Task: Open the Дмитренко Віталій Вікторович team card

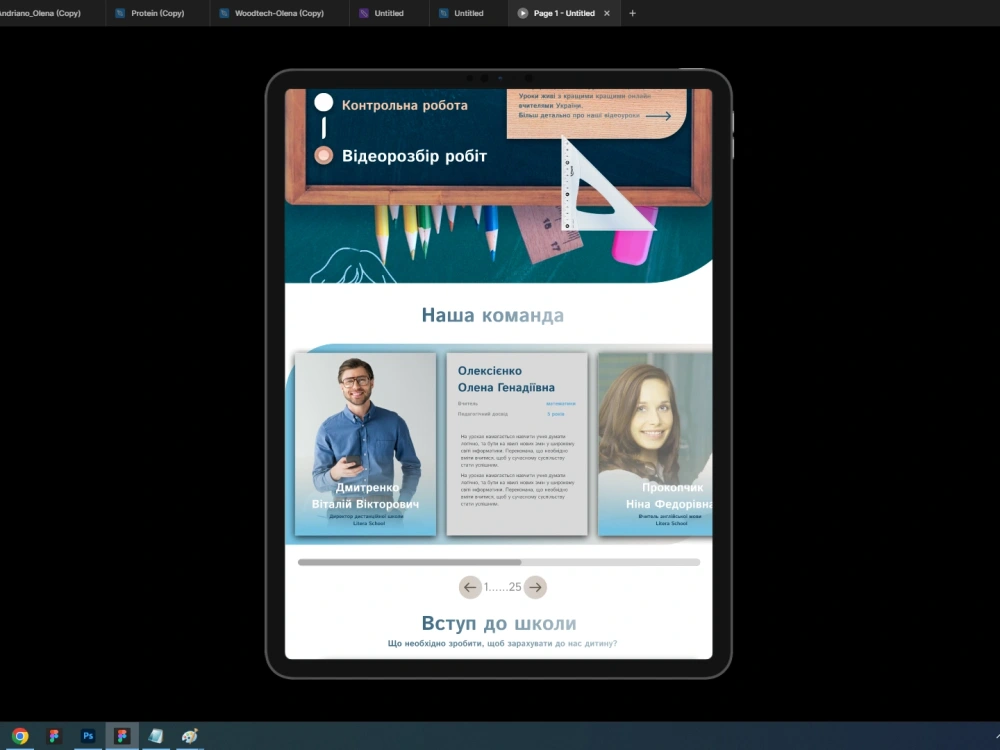Action: pos(365,444)
